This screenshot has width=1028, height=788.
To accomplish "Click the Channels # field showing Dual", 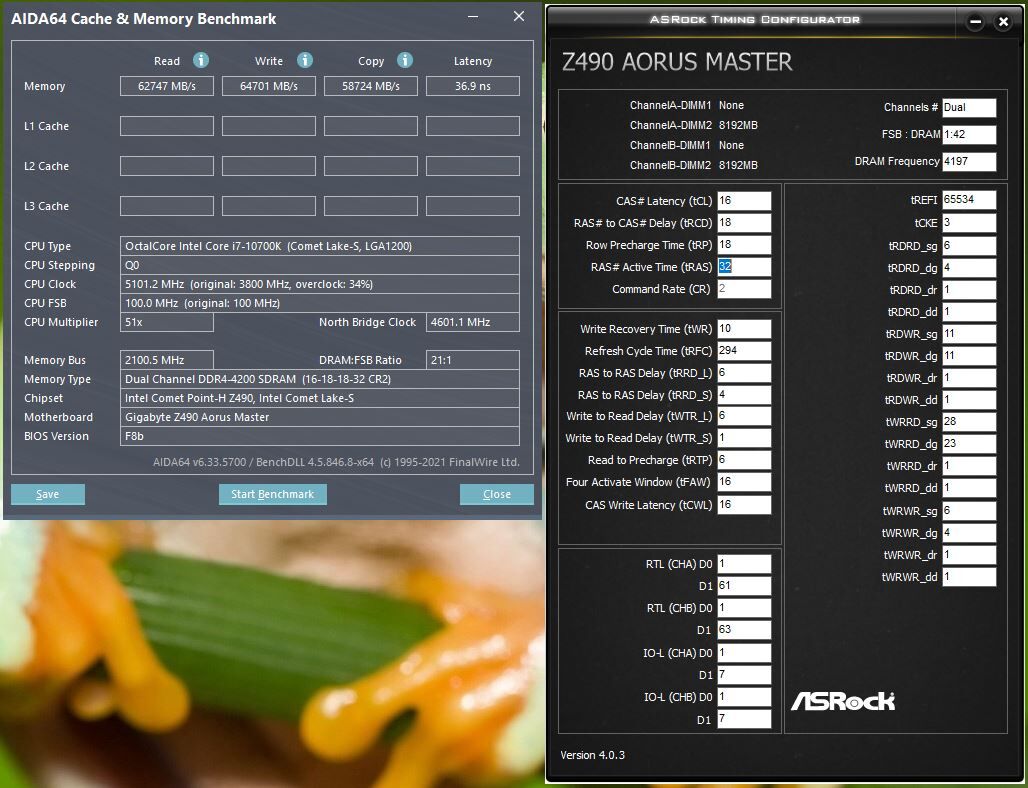I will pos(969,108).
